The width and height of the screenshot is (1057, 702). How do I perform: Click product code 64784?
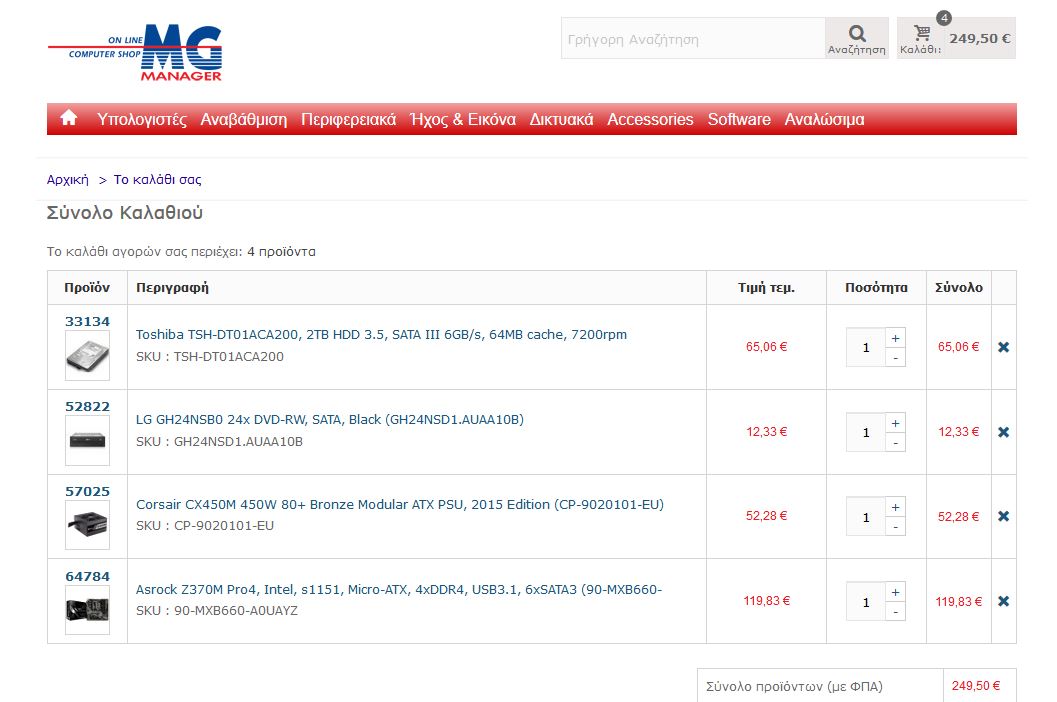pyautogui.click(x=87, y=577)
